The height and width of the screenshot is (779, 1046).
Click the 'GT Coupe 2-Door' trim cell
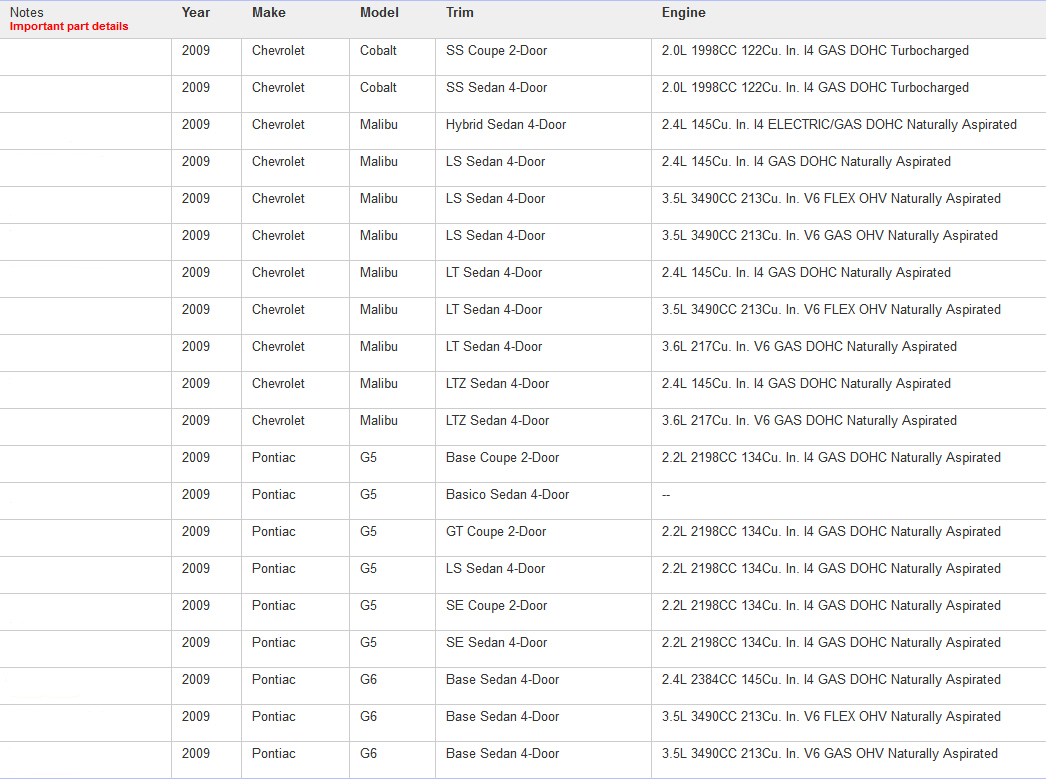click(x=496, y=532)
